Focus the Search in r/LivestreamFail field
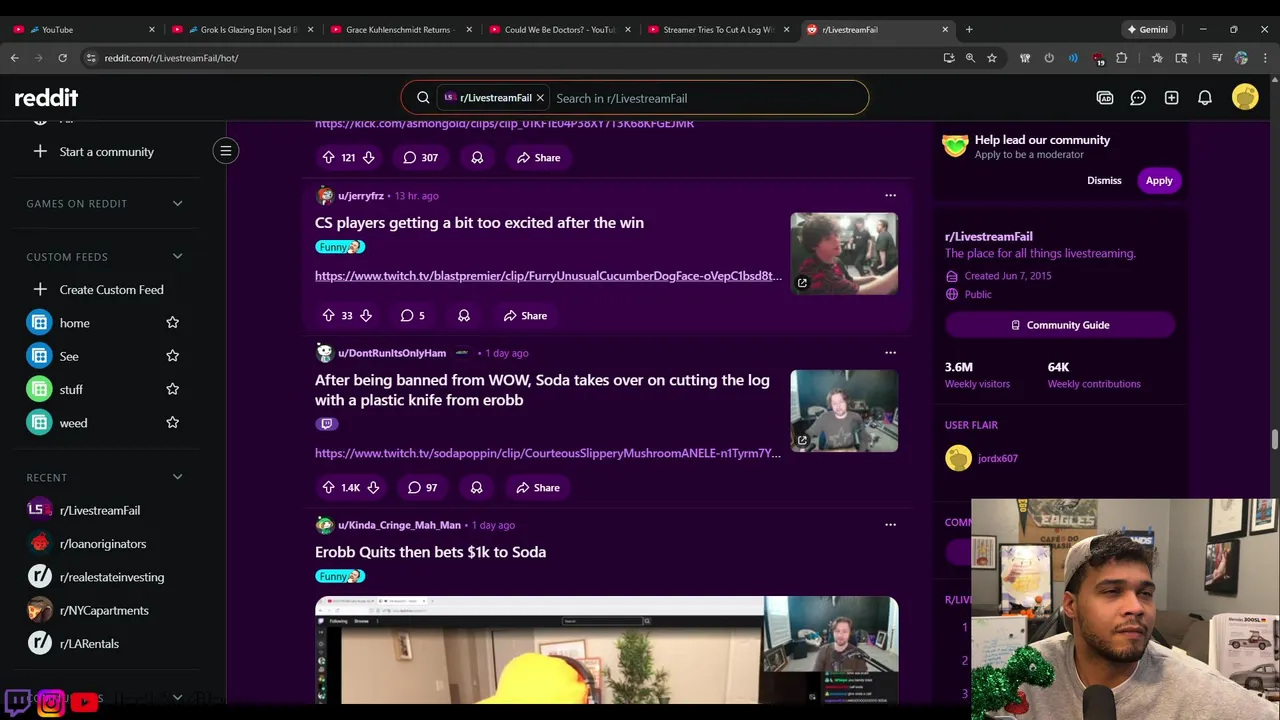Image resolution: width=1280 pixels, height=720 pixels. pos(705,98)
